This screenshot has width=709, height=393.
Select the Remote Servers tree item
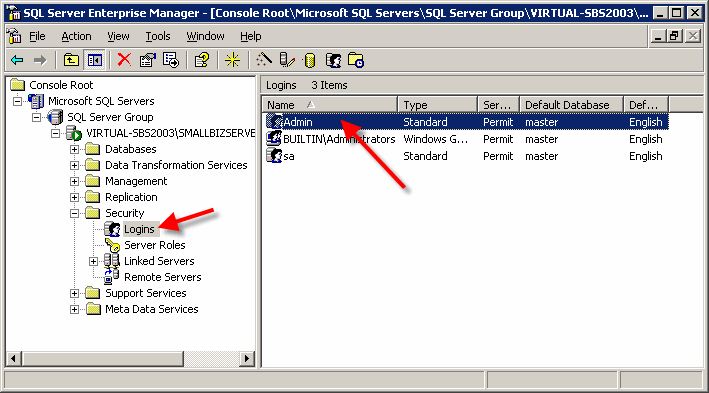(163, 277)
